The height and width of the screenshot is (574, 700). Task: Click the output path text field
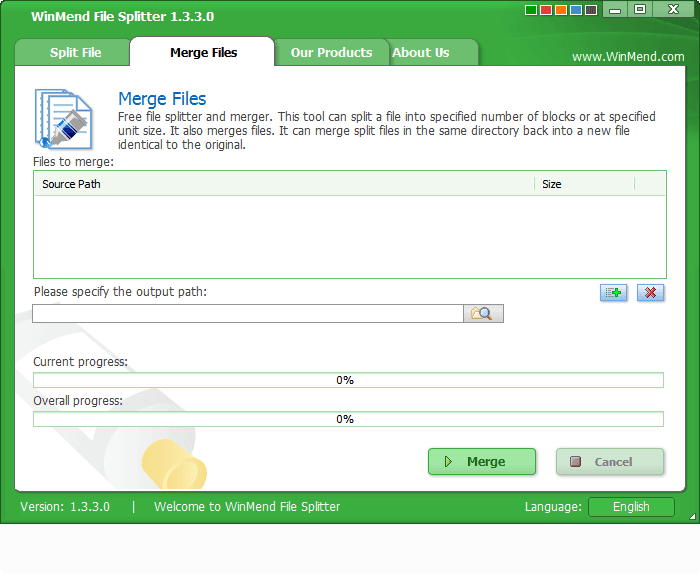pos(248,313)
